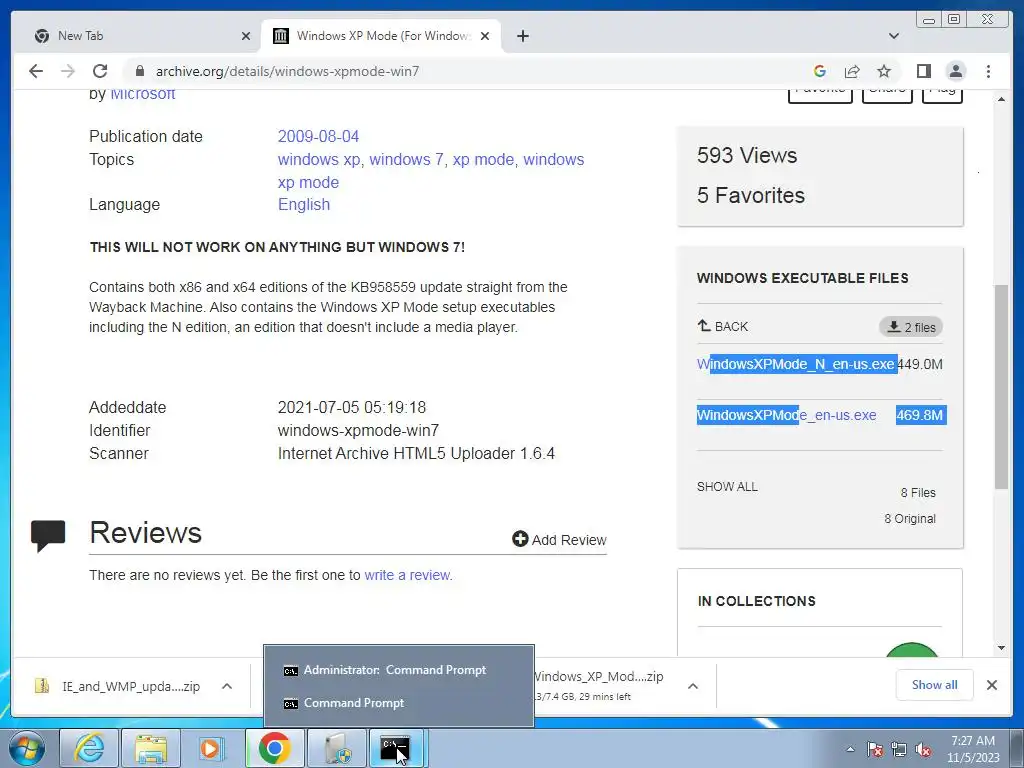This screenshot has width=1024, height=768.
Task: Click SHOW ALL files link
Action: 727,487
